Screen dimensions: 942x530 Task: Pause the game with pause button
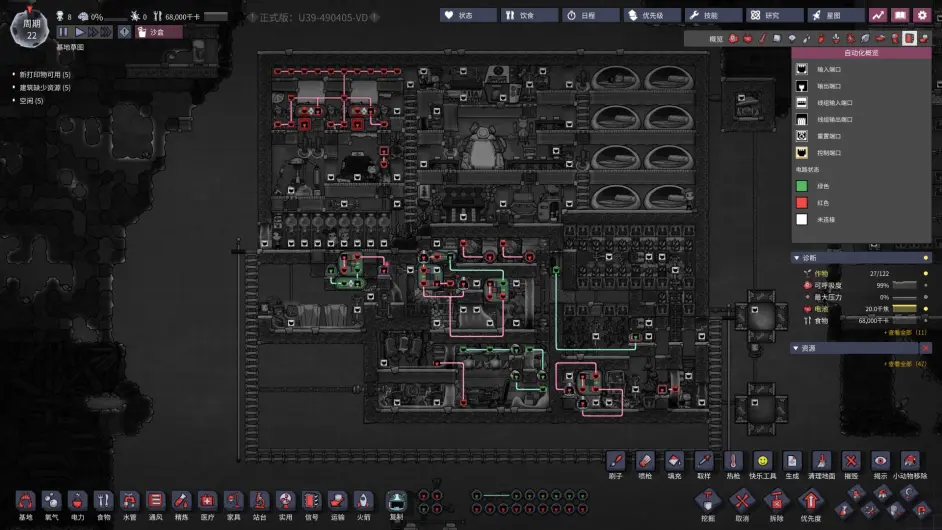pyautogui.click(x=64, y=32)
